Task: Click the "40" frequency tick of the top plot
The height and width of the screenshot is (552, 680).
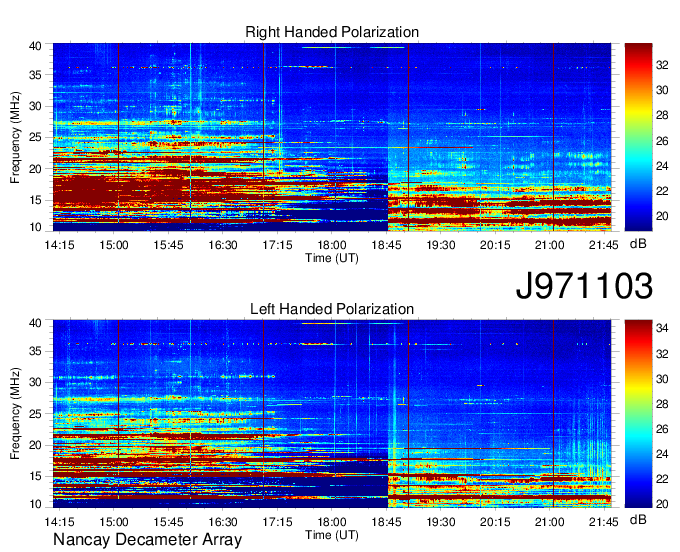Action: [36, 46]
